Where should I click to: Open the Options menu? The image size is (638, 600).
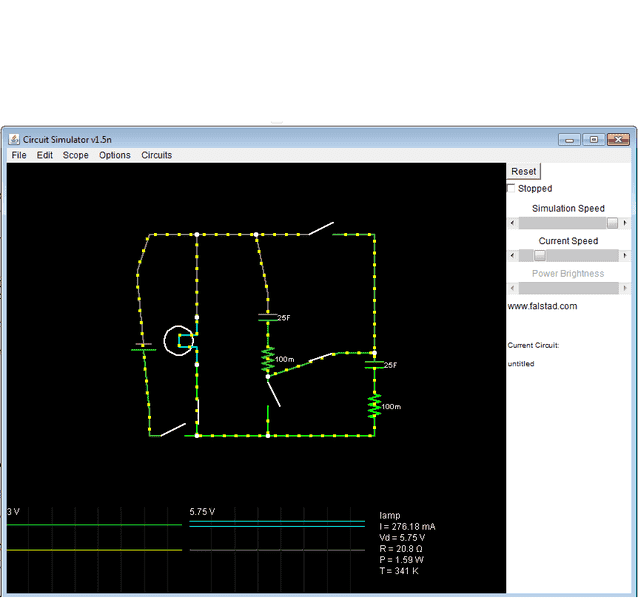pos(115,155)
